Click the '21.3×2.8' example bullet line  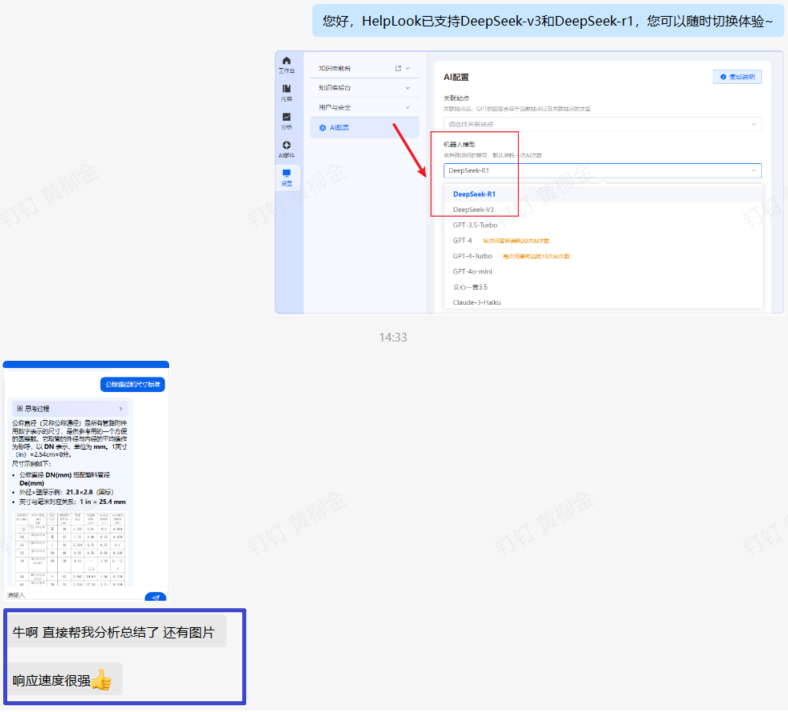pyautogui.click(x=66, y=492)
